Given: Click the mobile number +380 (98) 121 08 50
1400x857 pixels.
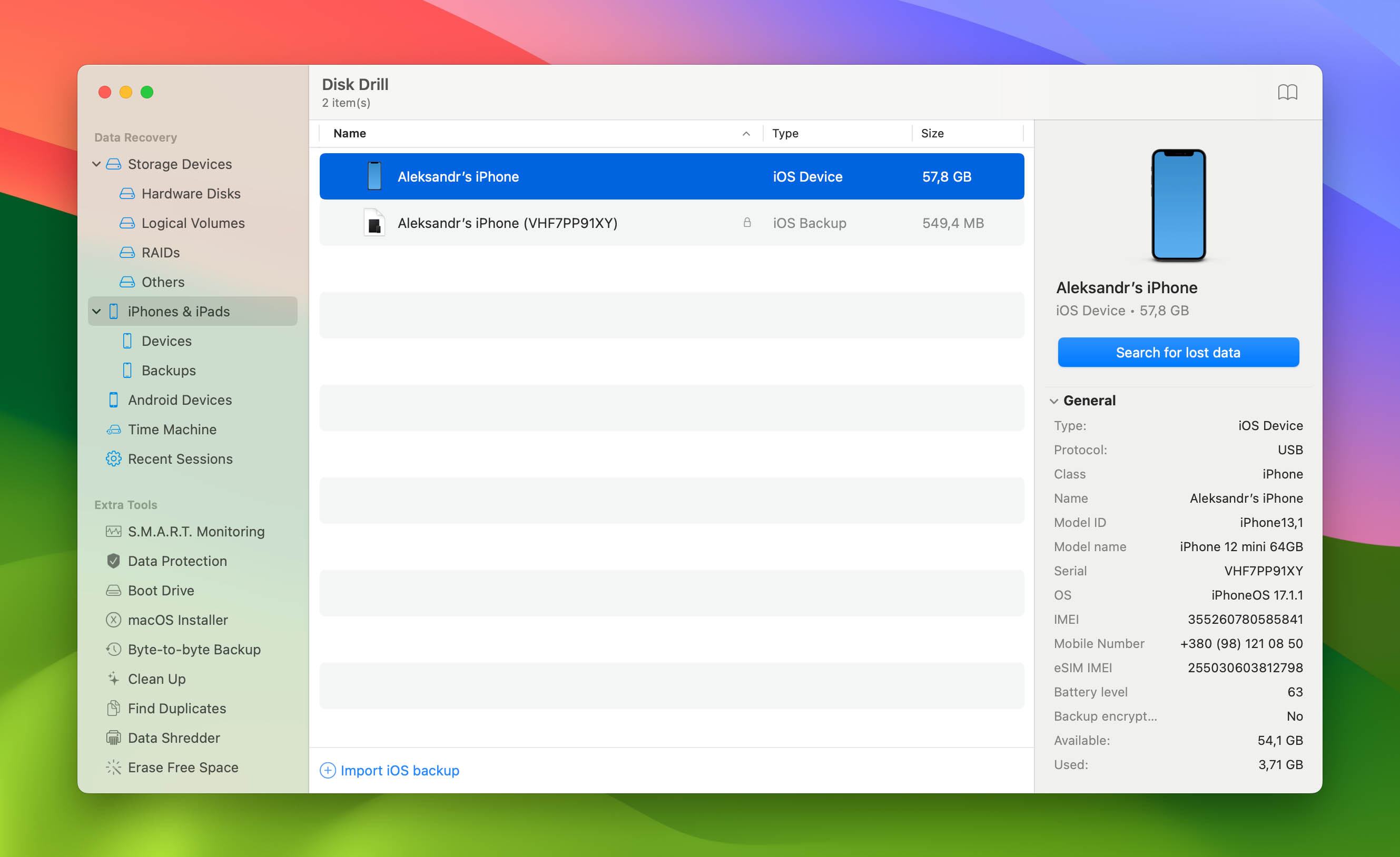Looking at the screenshot, I should (1241, 643).
